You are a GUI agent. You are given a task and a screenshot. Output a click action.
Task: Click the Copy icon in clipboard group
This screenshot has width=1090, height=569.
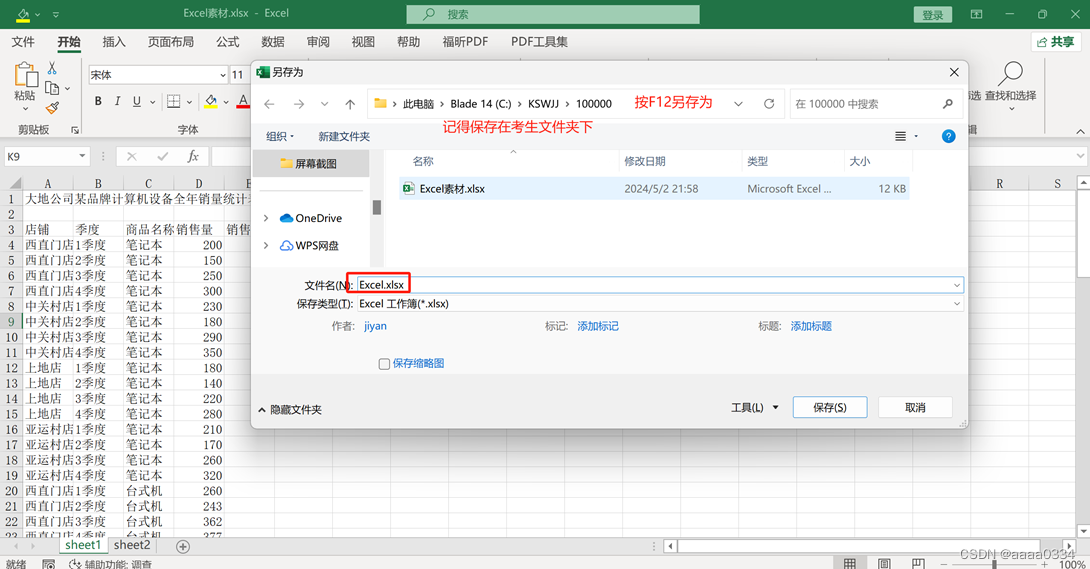(x=52, y=88)
